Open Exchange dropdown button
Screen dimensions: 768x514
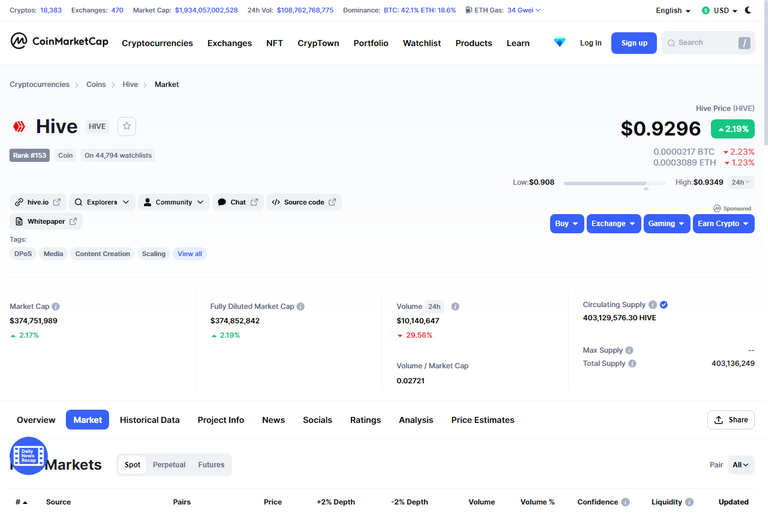pos(614,223)
